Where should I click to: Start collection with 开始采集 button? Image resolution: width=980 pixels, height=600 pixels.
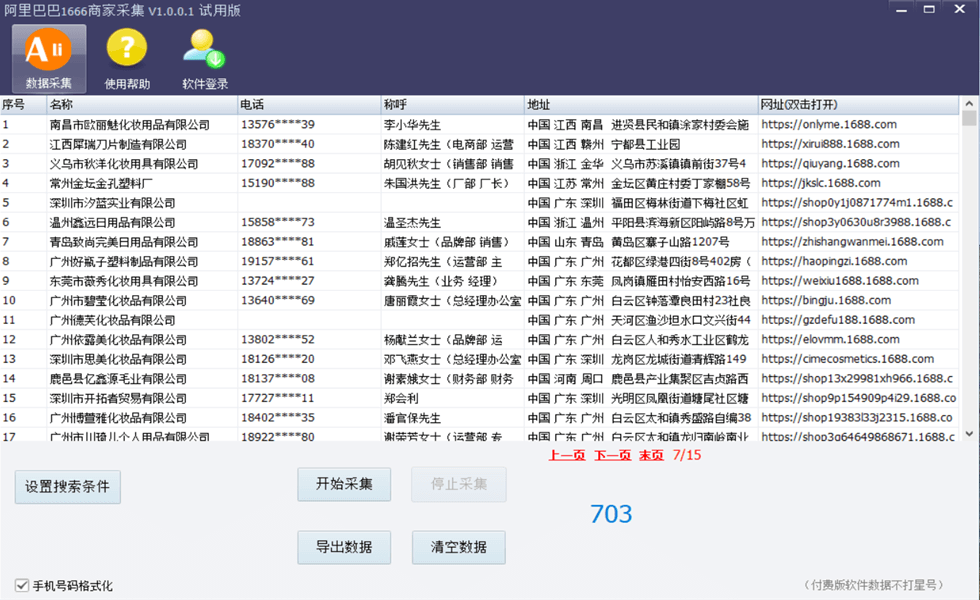point(344,484)
